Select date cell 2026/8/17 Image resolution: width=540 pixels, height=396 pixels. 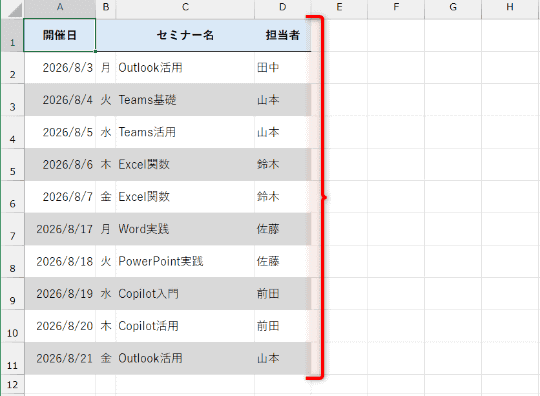coord(60,229)
